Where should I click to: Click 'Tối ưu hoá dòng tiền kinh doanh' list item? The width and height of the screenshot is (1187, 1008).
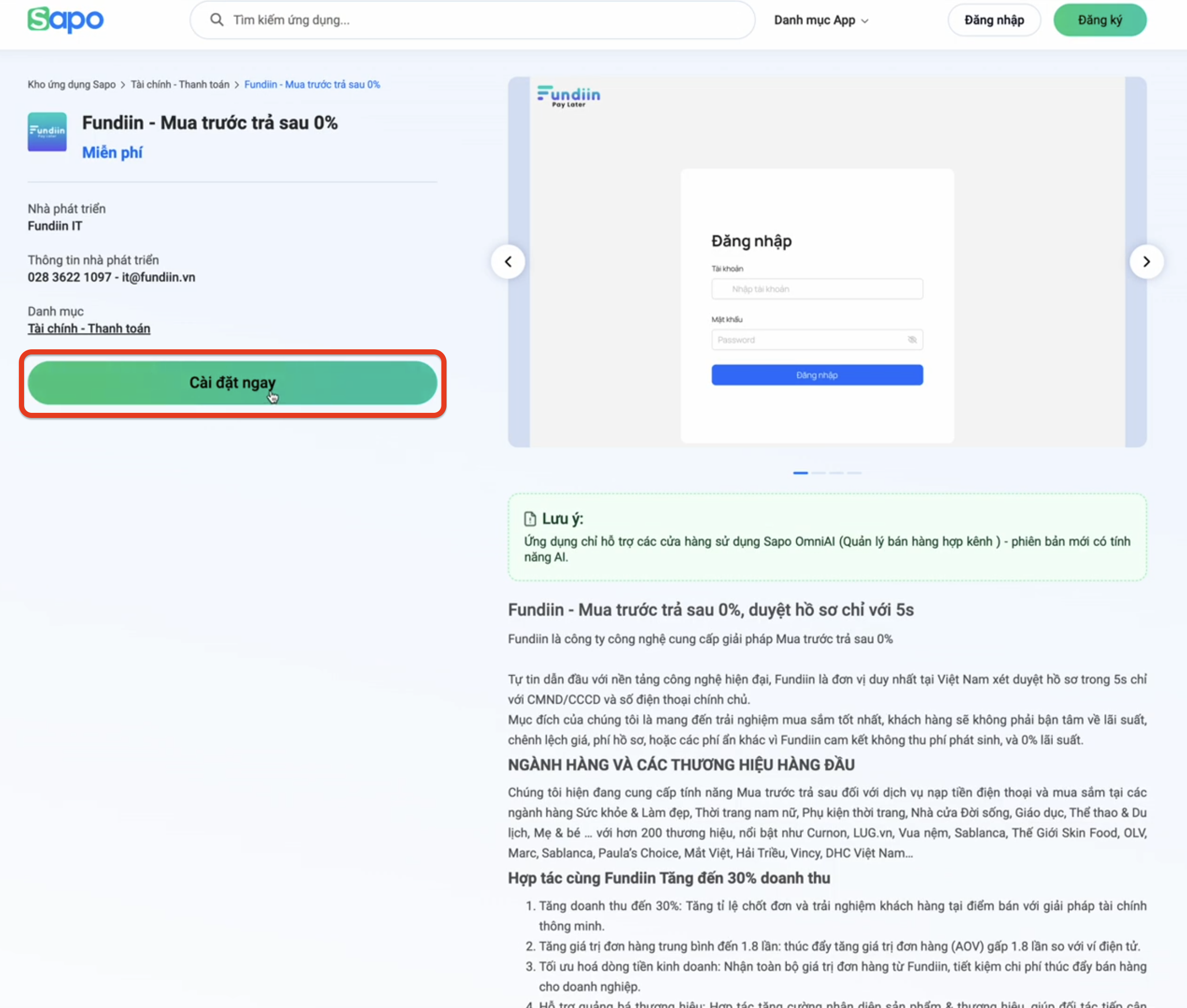click(842, 977)
